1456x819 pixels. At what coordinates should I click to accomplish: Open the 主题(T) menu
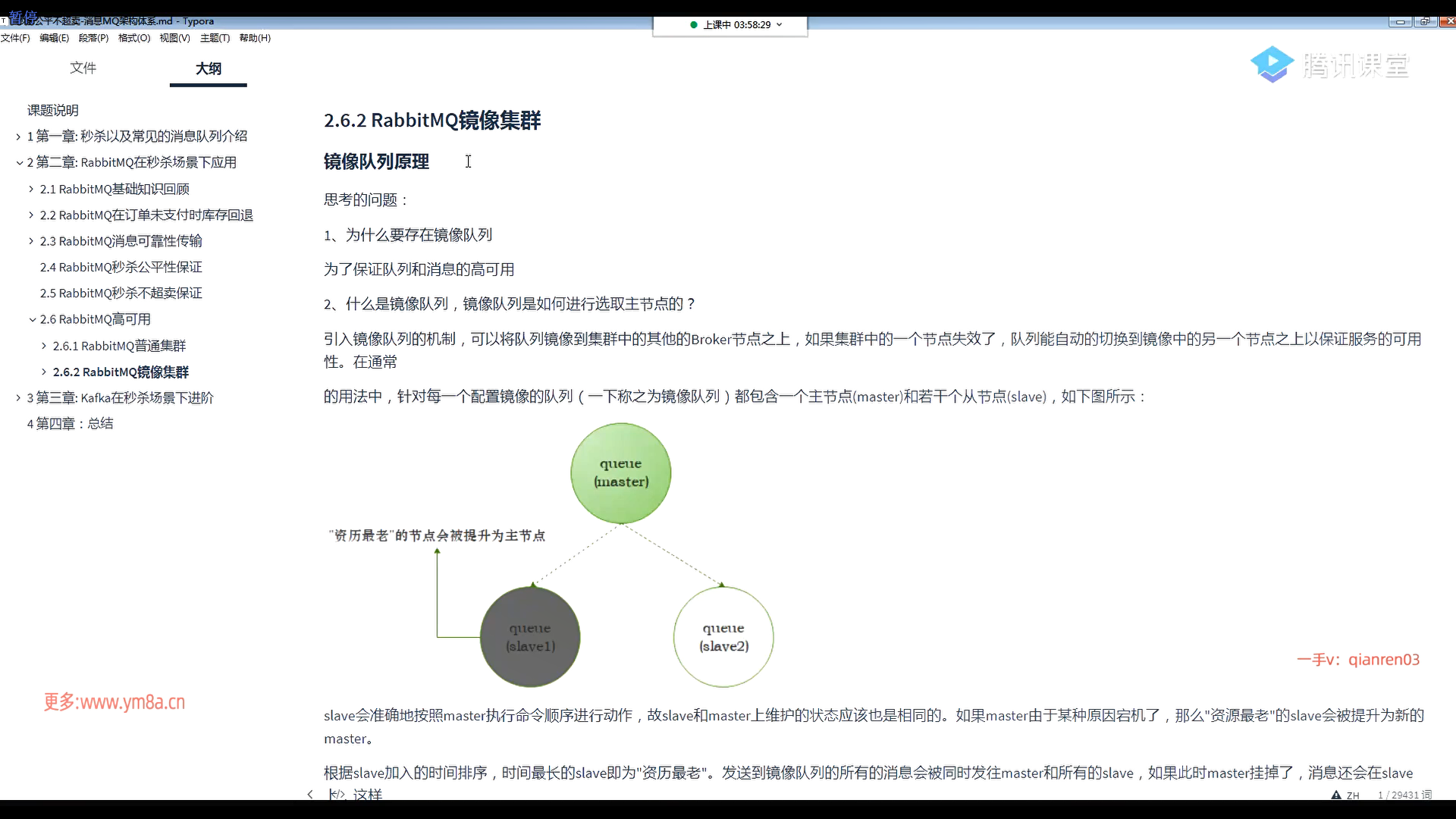(x=215, y=38)
